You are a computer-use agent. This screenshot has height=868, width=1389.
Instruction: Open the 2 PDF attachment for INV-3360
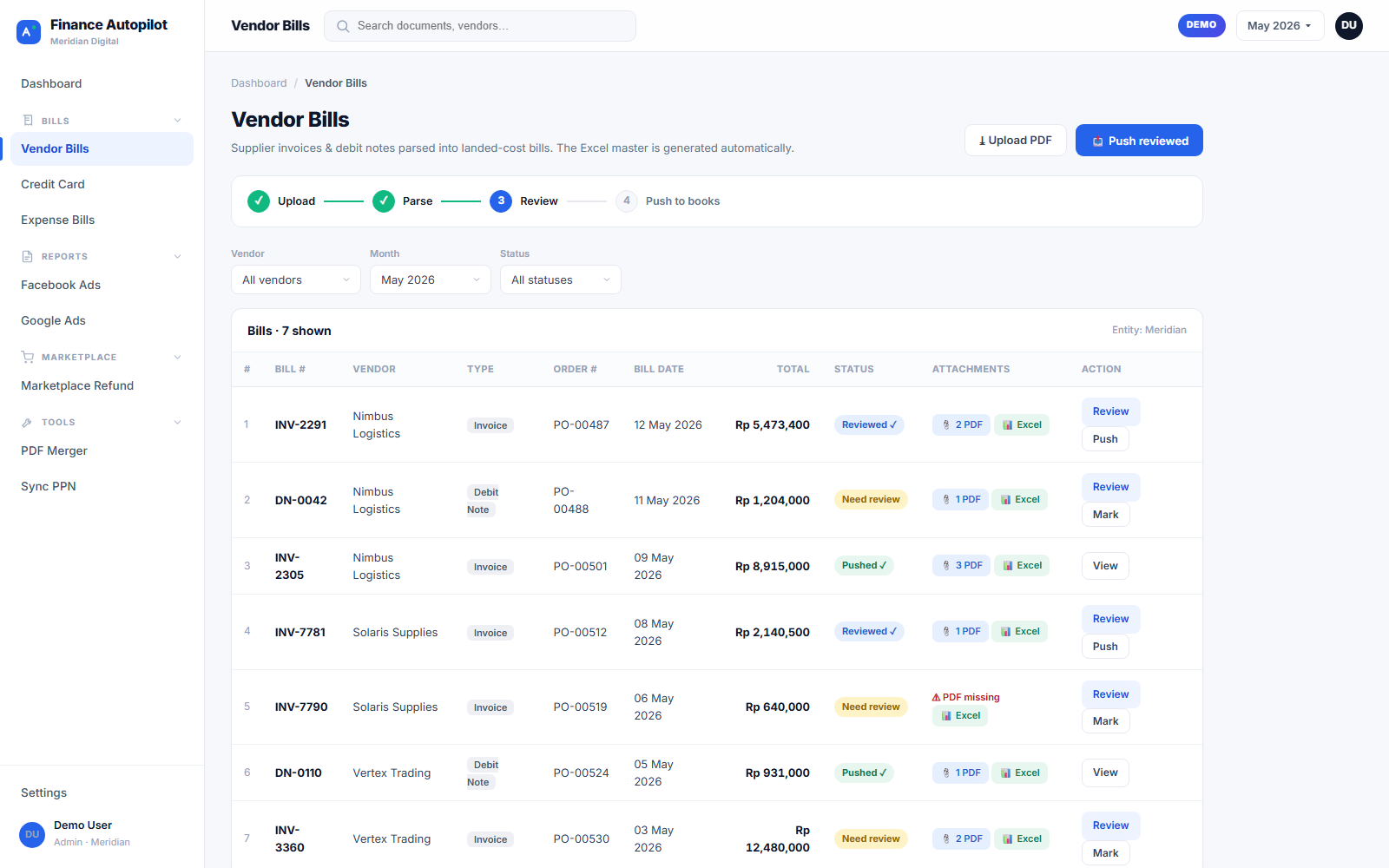961,839
